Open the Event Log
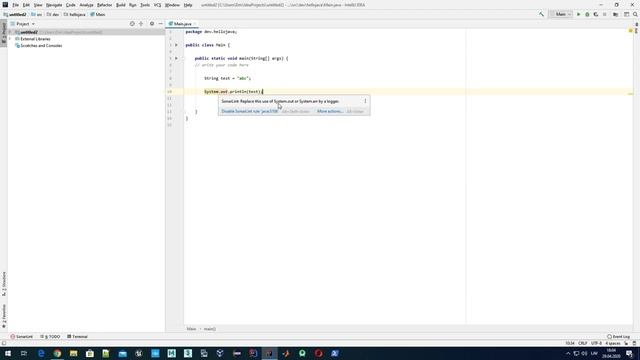Screen dimensions: 640x360 (618, 337)
